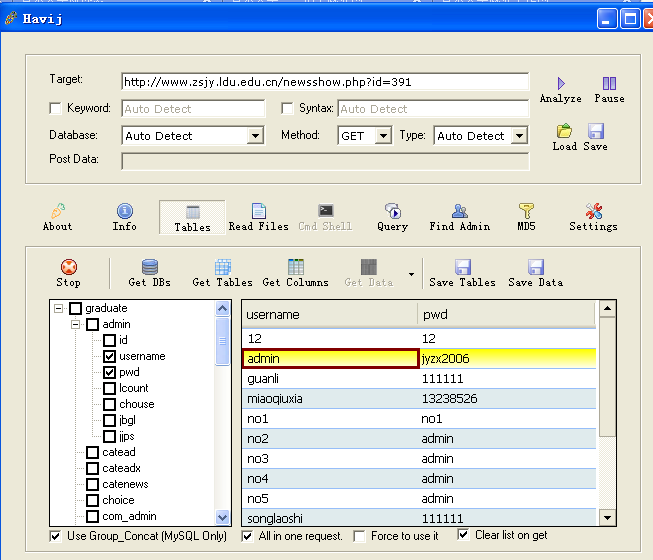
Task: Open the Type dropdown
Action: [x=519, y=136]
